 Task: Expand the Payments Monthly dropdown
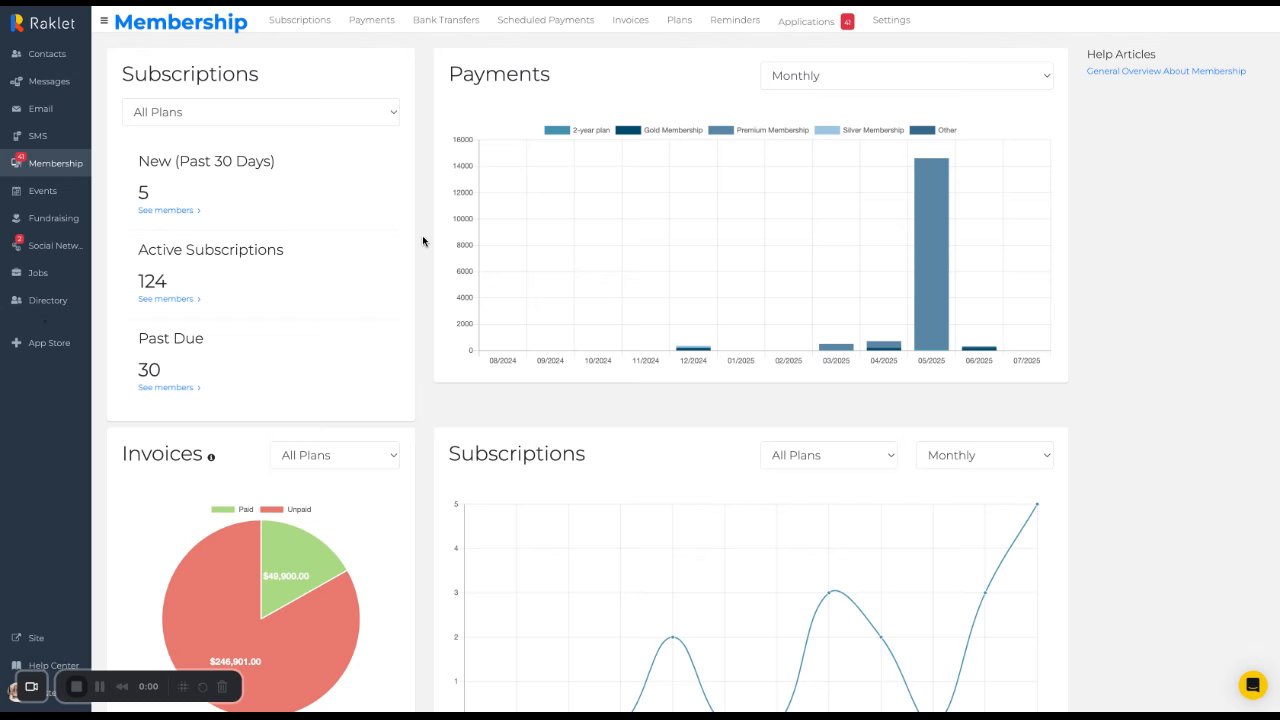pyautogui.click(x=907, y=76)
